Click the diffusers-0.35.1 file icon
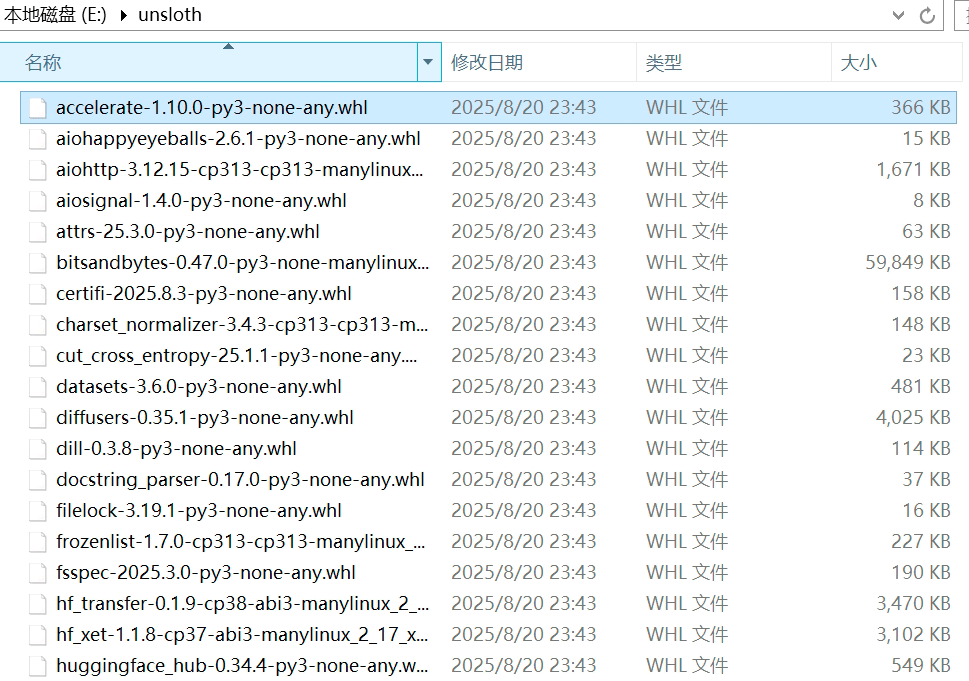Screen dimensions: 969x681 [38, 418]
